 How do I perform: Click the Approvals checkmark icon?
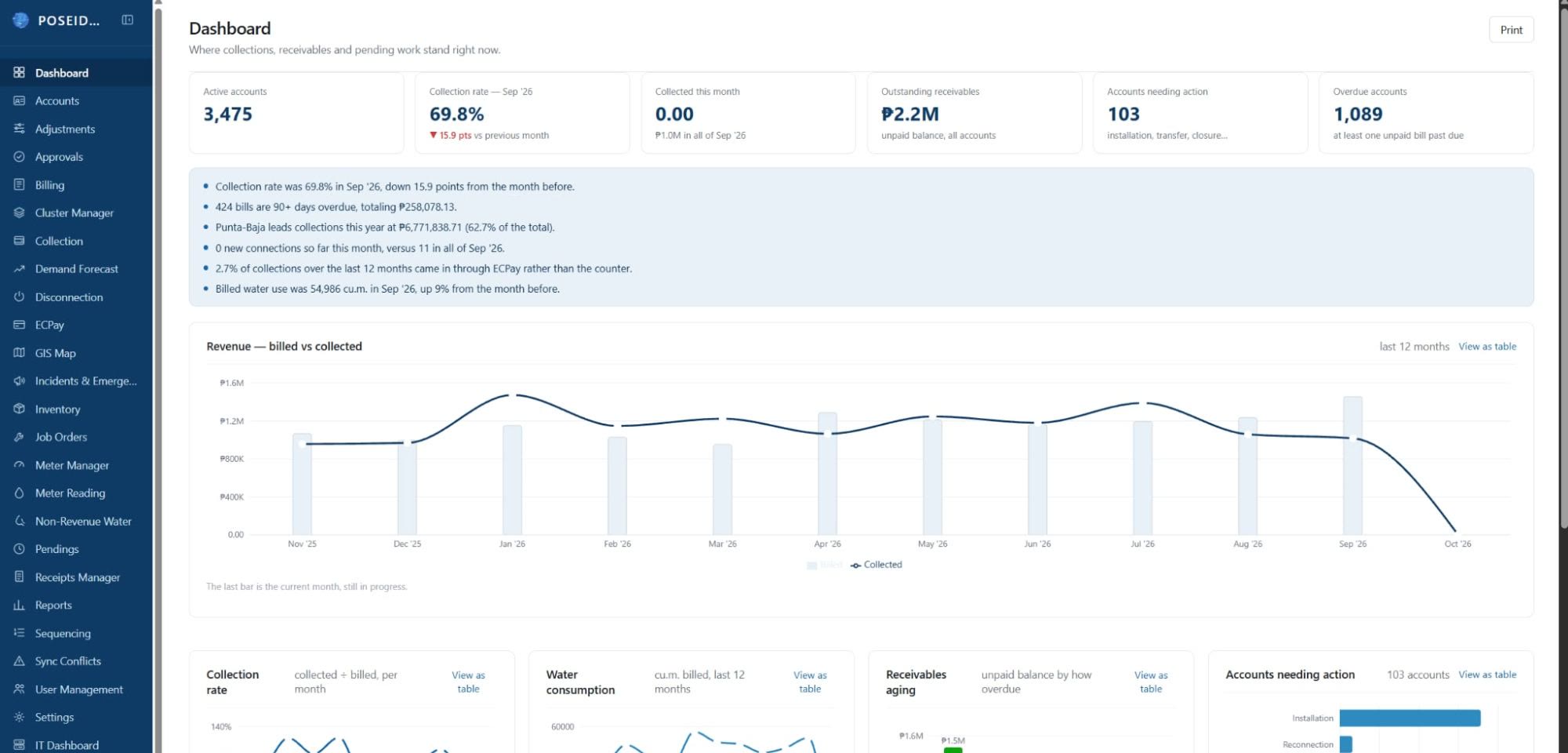[x=20, y=157]
